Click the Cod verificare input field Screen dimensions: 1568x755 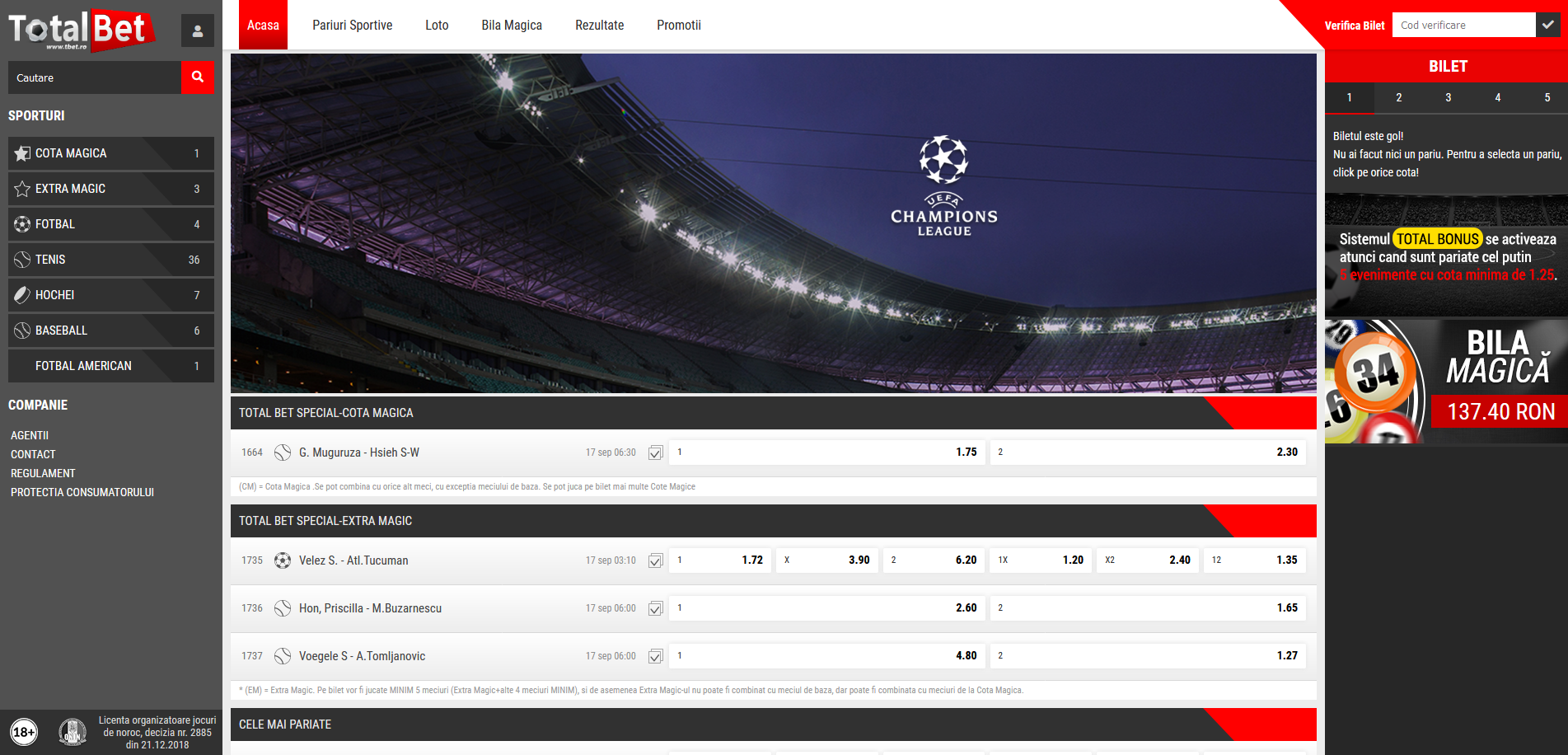pyautogui.click(x=1464, y=25)
